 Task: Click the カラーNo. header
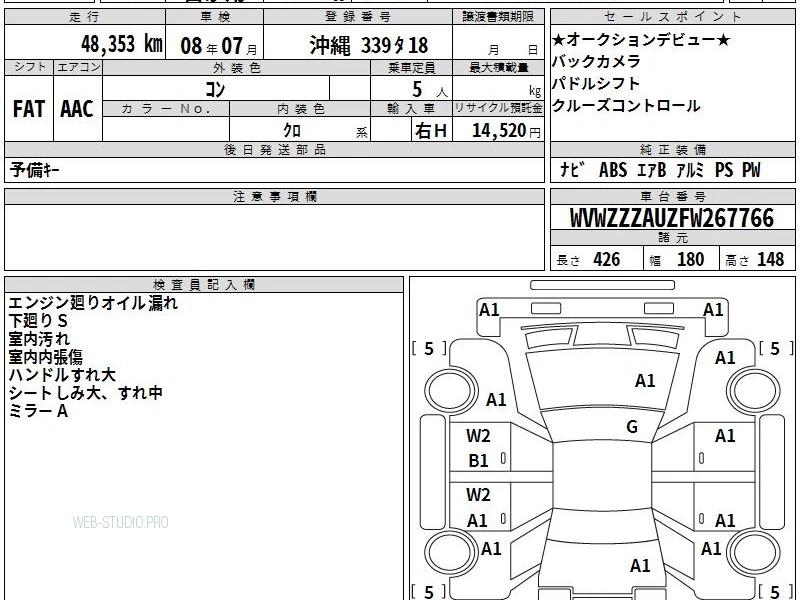166,109
